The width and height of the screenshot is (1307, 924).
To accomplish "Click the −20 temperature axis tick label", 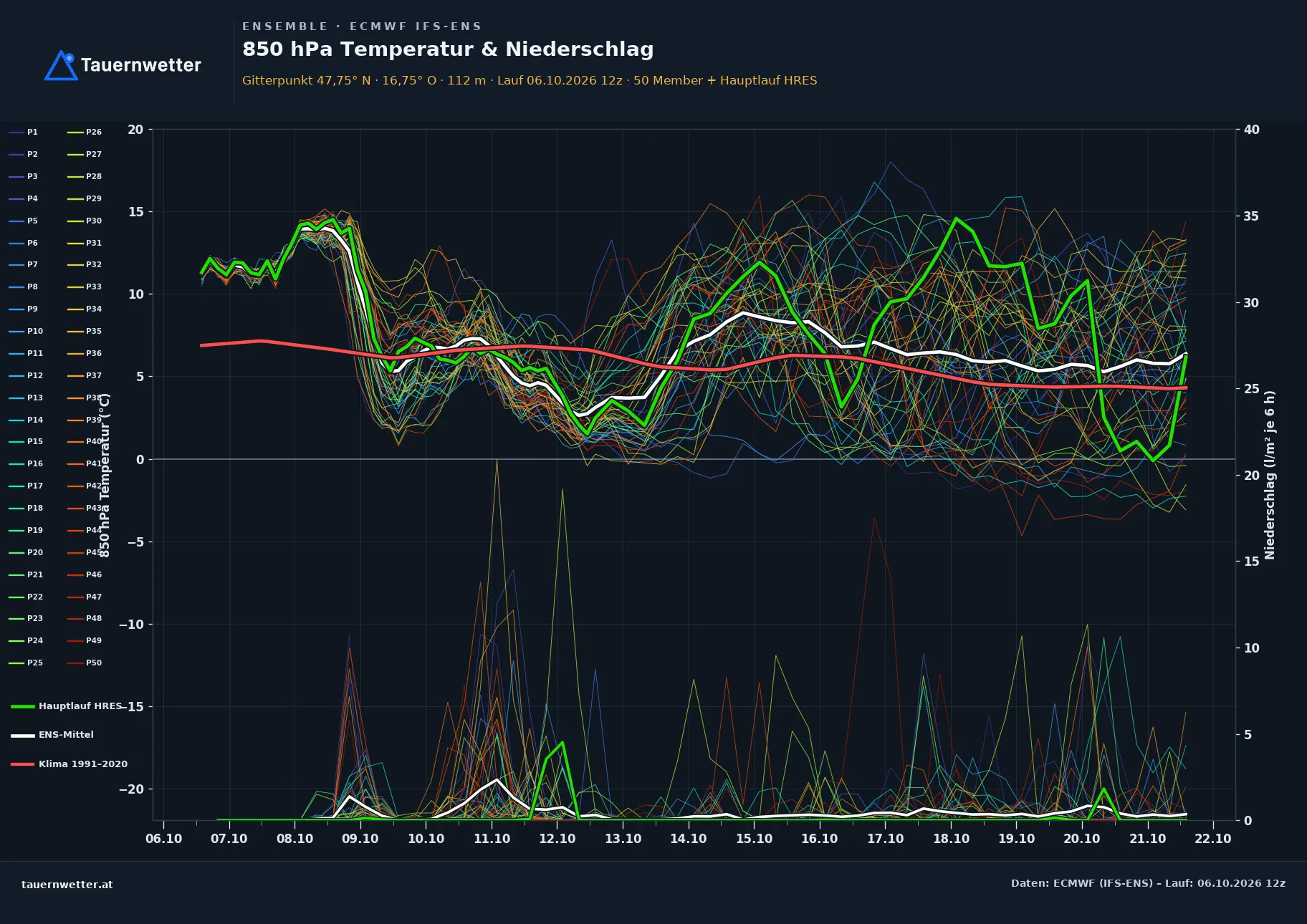I will tap(131, 789).
